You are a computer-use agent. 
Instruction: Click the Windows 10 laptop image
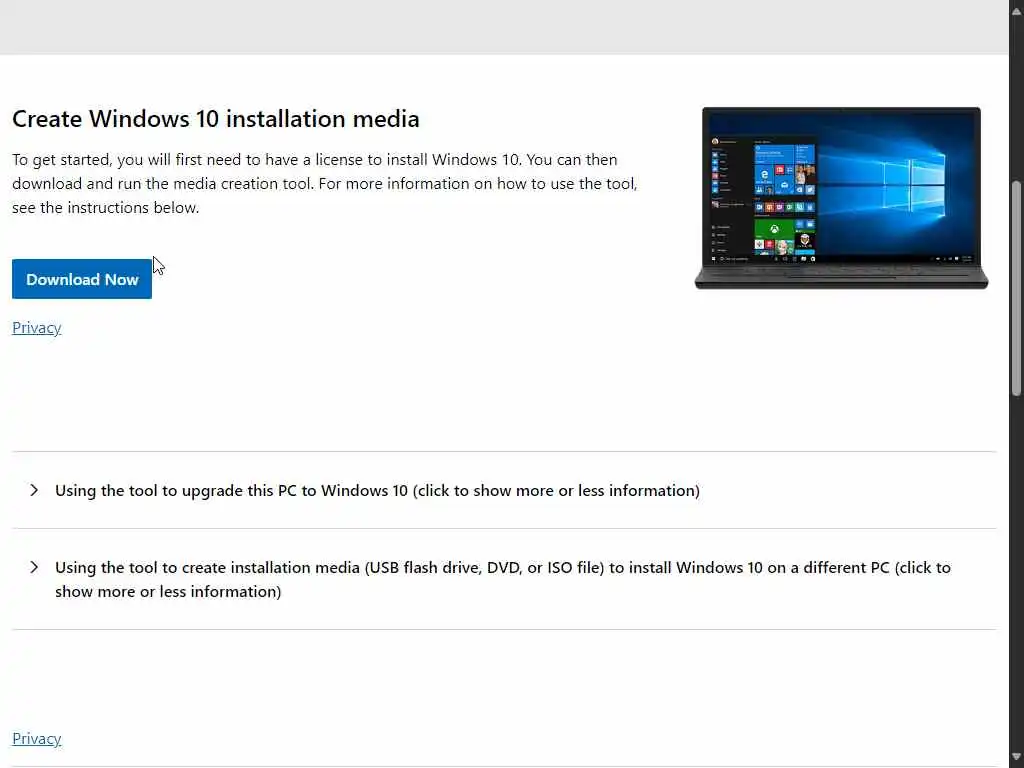[x=841, y=198]
